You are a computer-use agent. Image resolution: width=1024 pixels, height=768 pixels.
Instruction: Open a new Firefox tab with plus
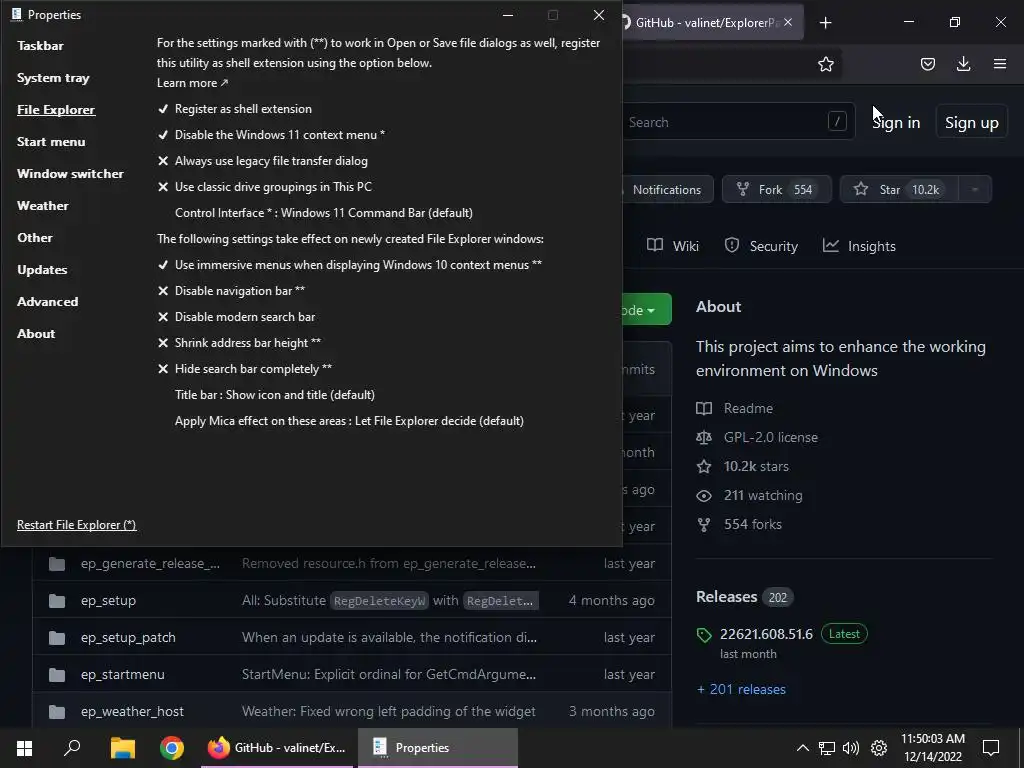click(825, 23)
